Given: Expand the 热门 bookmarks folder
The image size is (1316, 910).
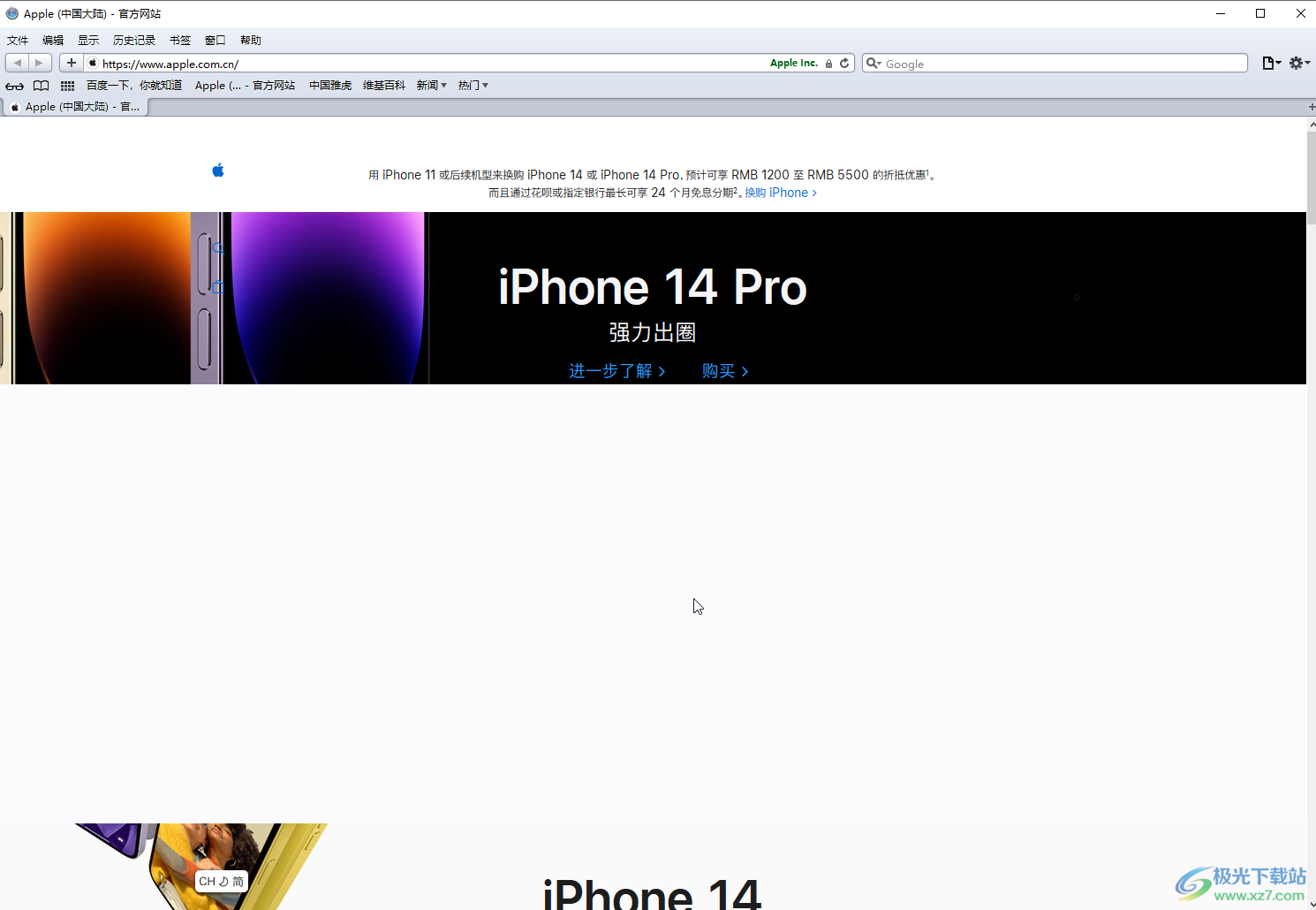Looking at the screenshot, I should [x=473, y=86].
